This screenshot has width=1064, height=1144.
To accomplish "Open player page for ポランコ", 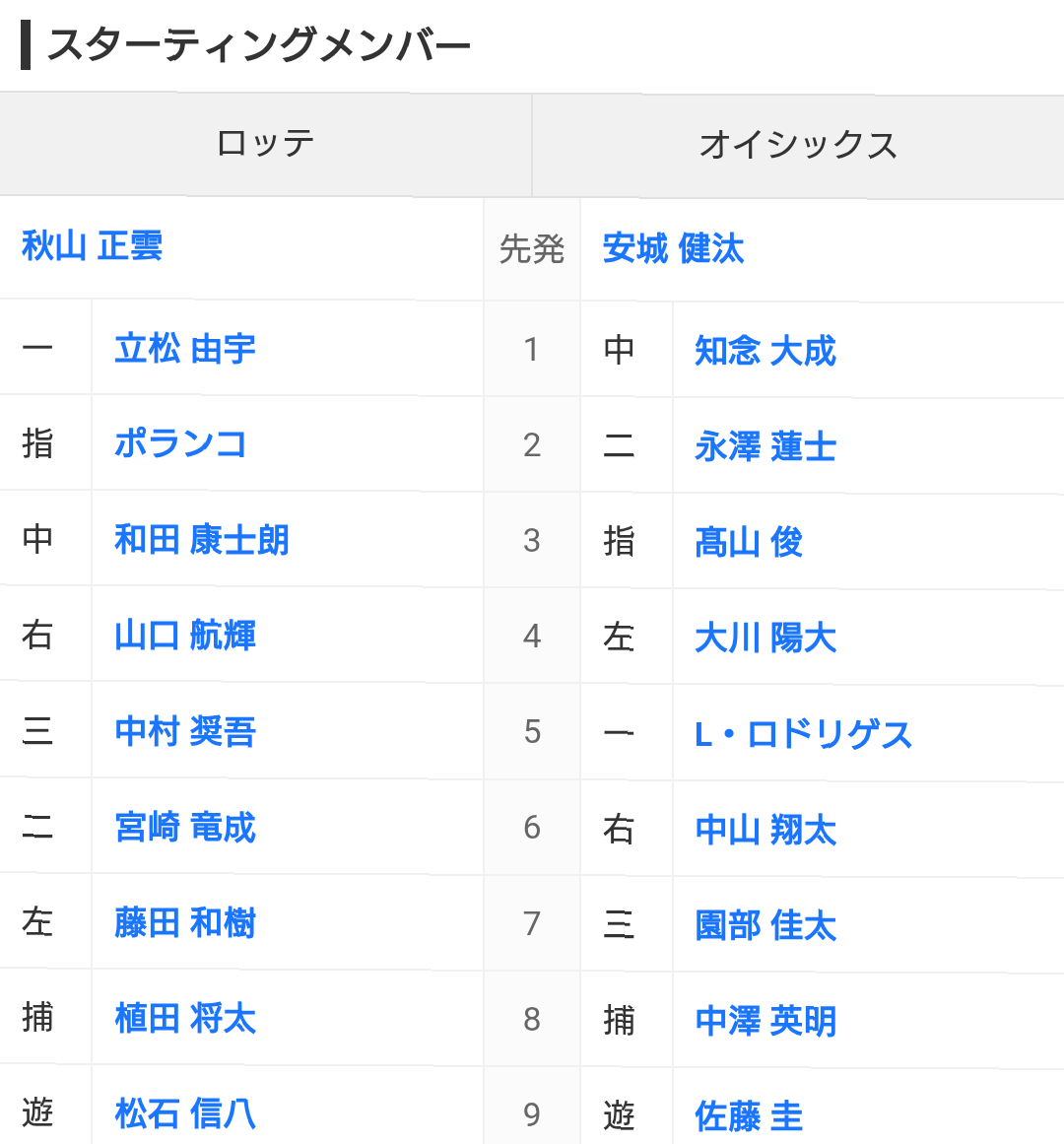I will coord(180,443).
